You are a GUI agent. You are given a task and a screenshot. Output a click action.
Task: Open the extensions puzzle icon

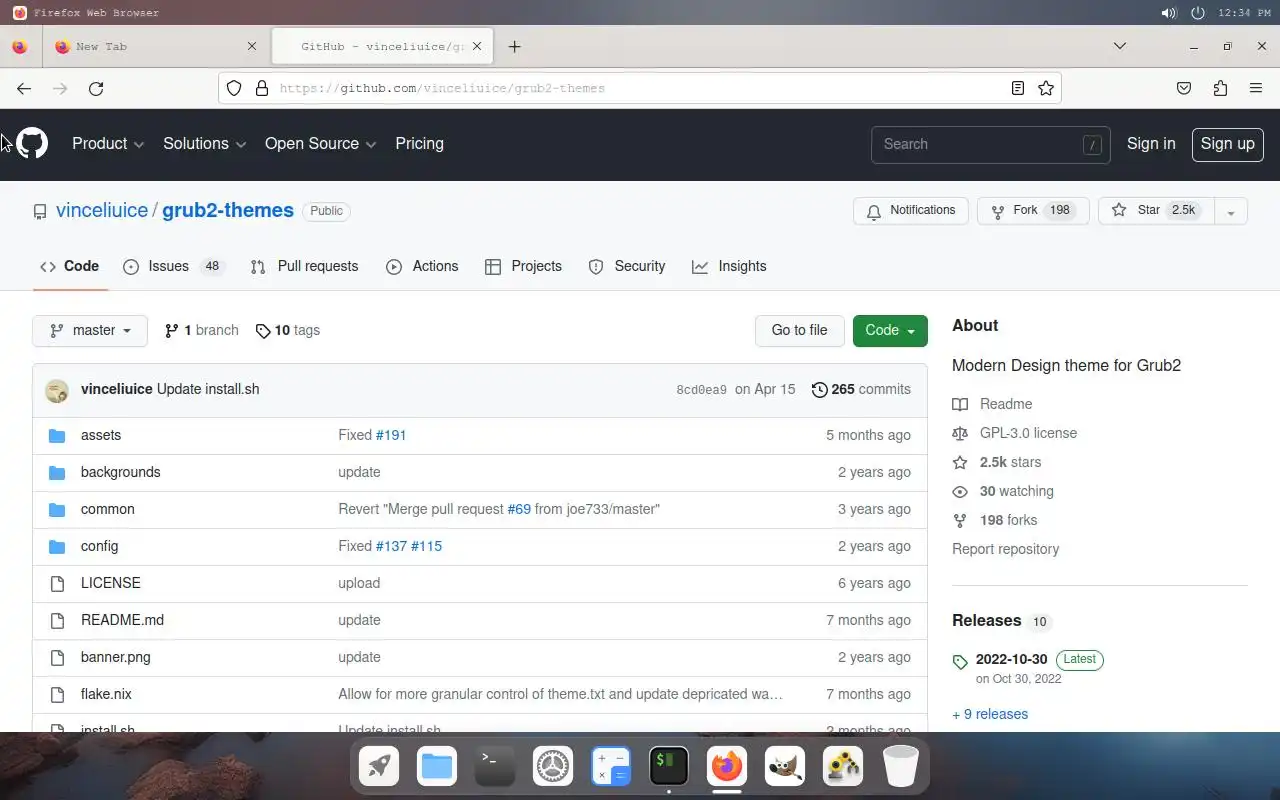click(x=1220, y=88)
